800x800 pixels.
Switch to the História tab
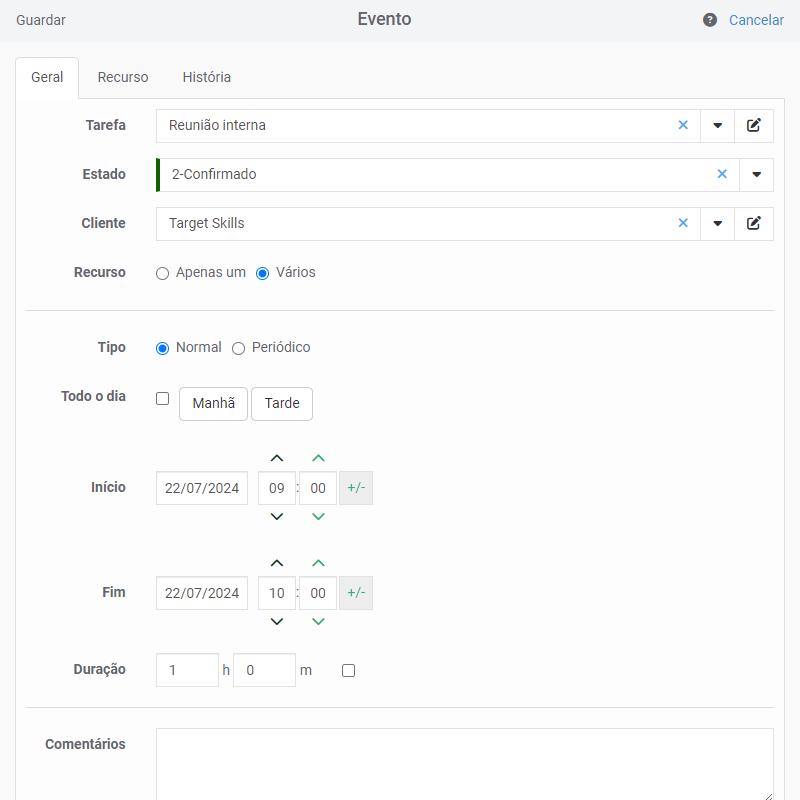206,77
